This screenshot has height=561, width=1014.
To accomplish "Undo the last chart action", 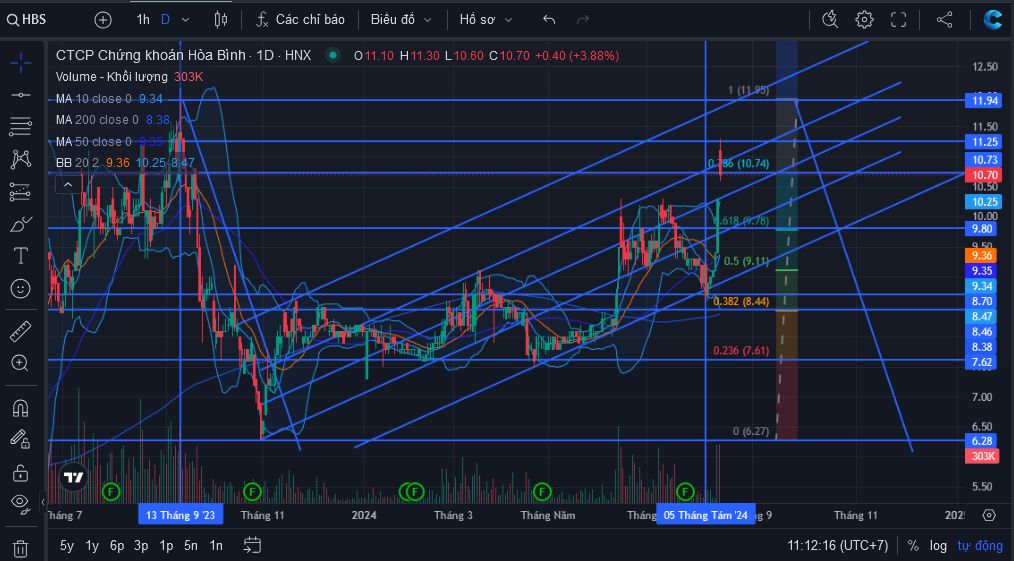I will click(x=549, y=20).
